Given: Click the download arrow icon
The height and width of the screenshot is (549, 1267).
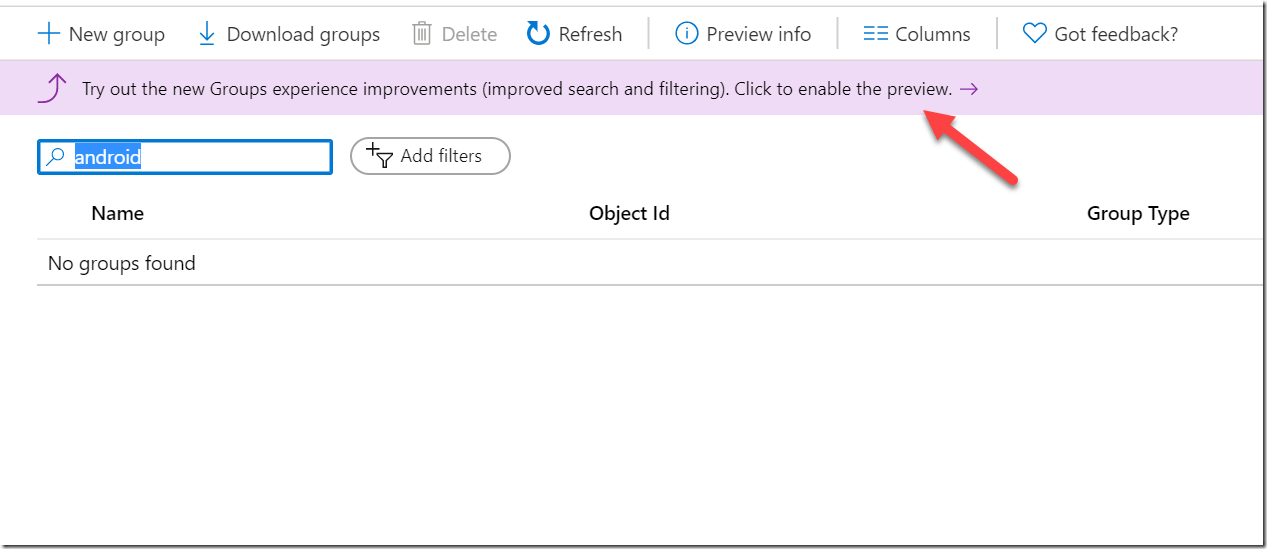Looking at the screenshot, I should pyautogui.click(x=207, y=34).
